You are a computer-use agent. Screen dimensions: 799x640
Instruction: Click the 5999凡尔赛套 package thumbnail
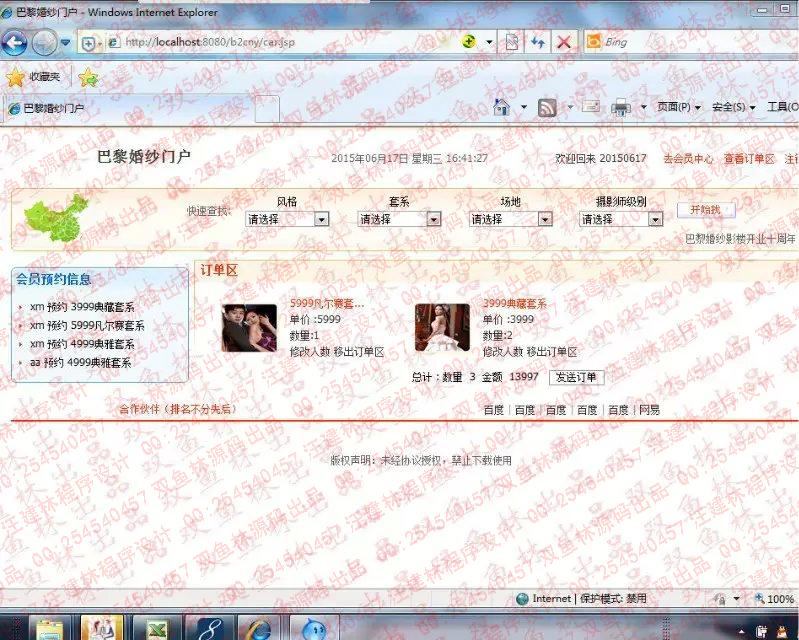pos(249,328)
